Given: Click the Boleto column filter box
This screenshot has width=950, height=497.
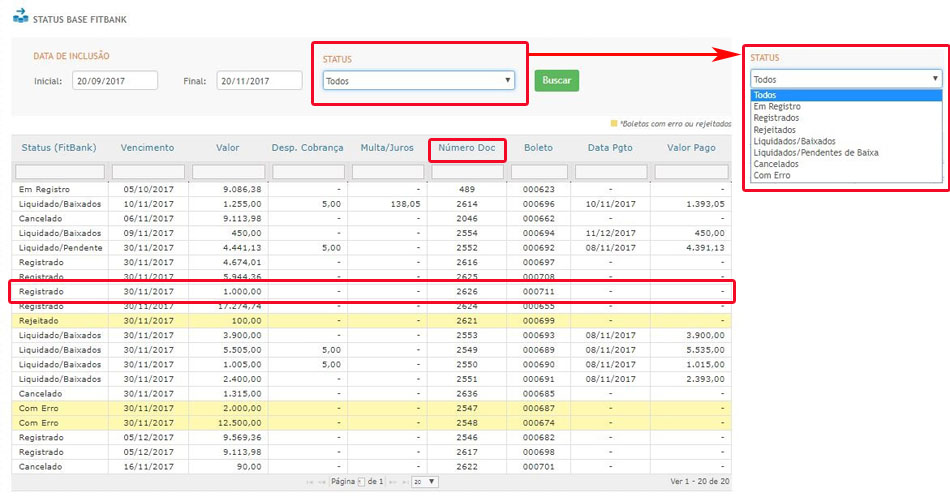Looking at the screenshot, I should (539, 172).
